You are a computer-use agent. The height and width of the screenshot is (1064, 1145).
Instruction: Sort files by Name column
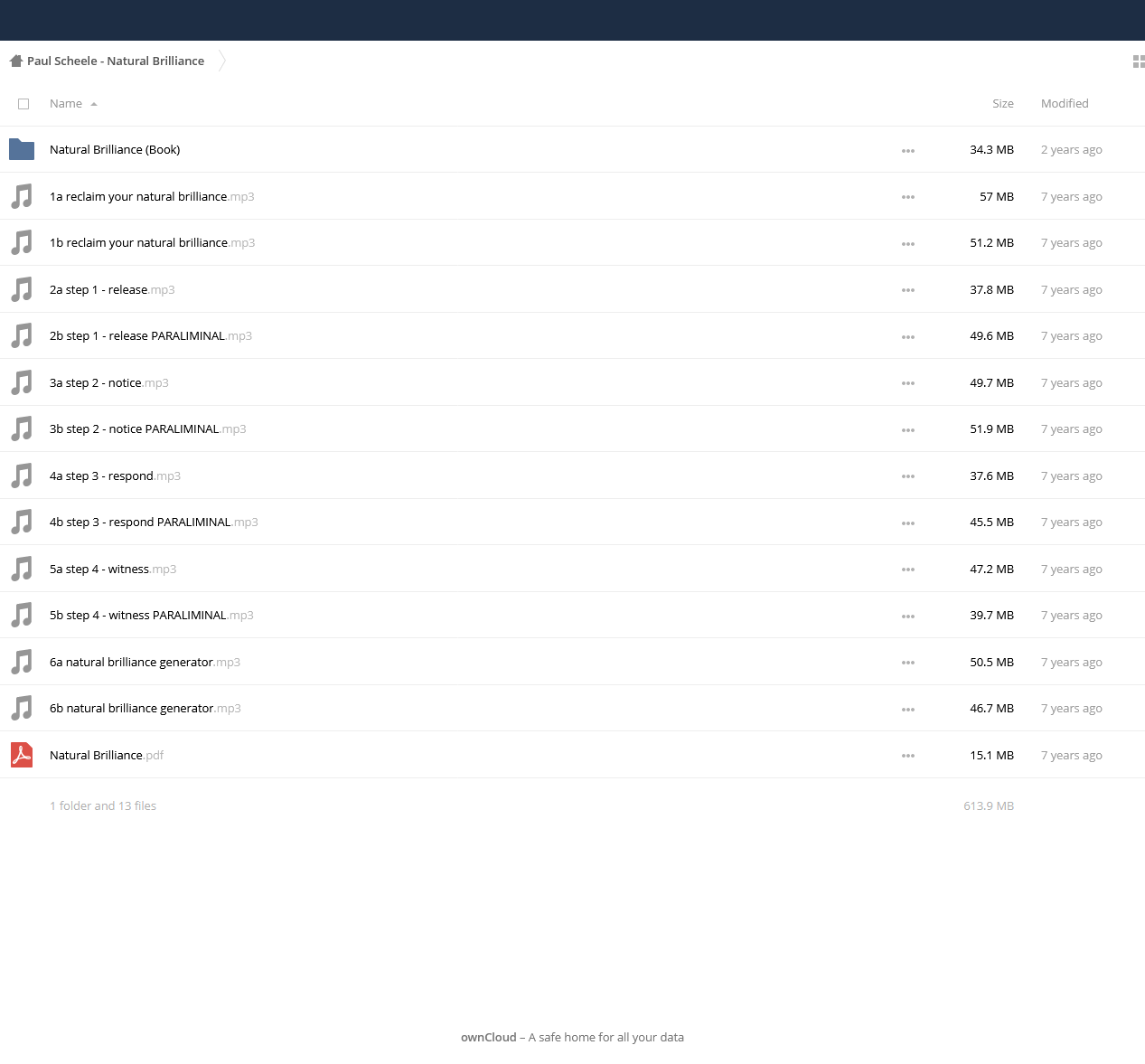73,104
